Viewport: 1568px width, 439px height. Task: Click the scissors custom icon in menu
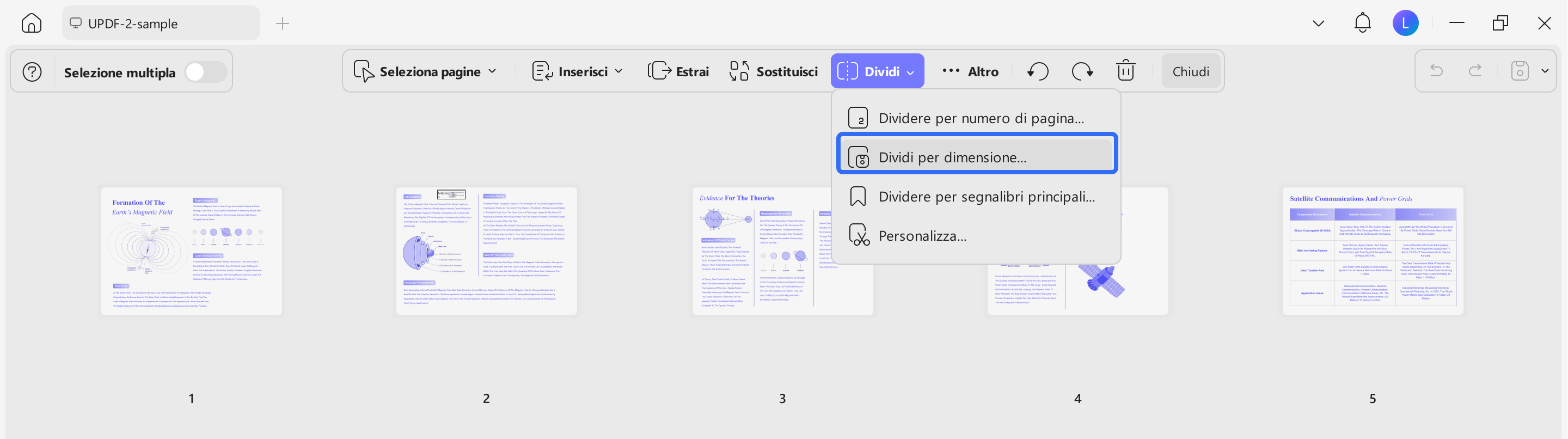coord(859,235)
